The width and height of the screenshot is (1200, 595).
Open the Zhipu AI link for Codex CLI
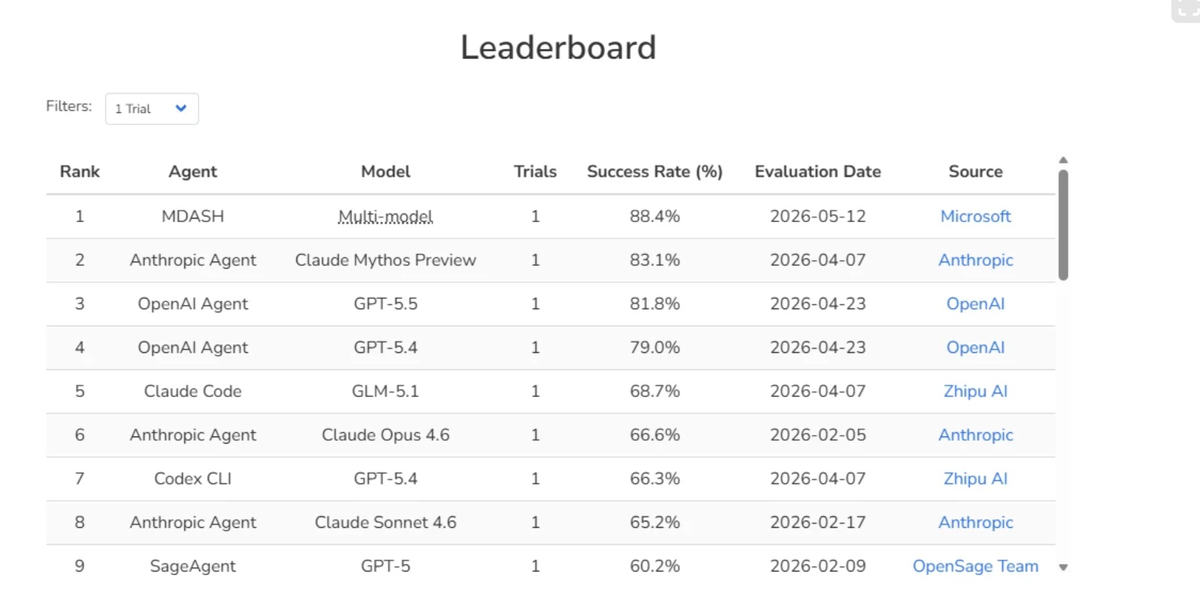[x=976, y=479]
